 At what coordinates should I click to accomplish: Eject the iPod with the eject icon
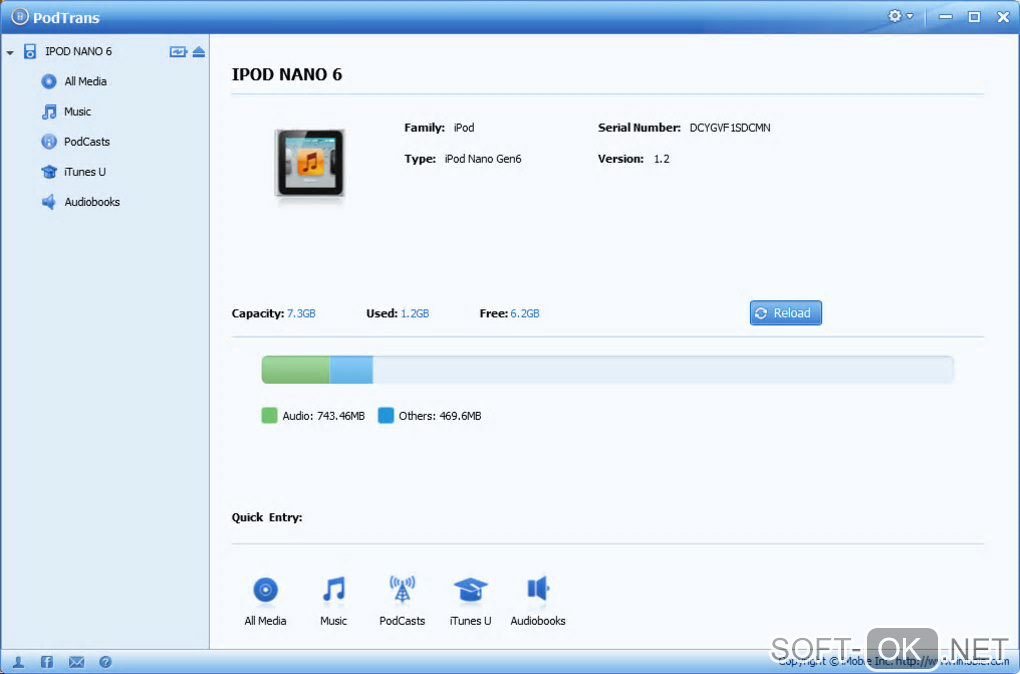tap(198, 51)
